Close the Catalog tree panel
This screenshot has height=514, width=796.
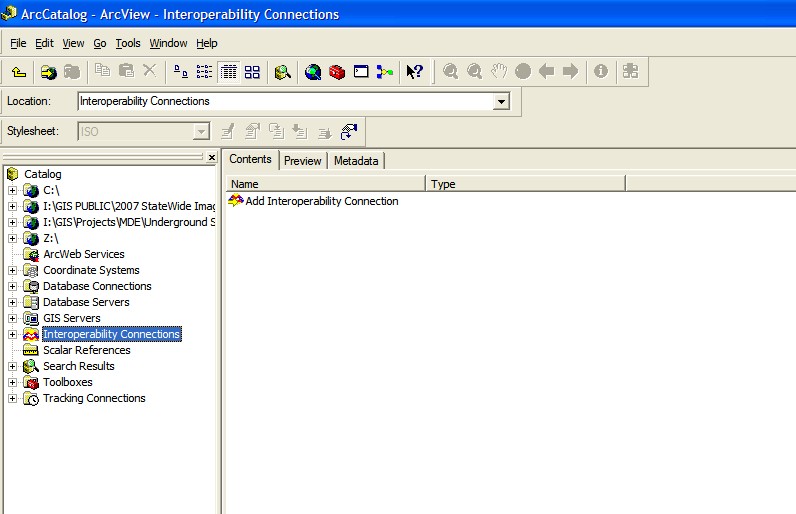[212, 157]
